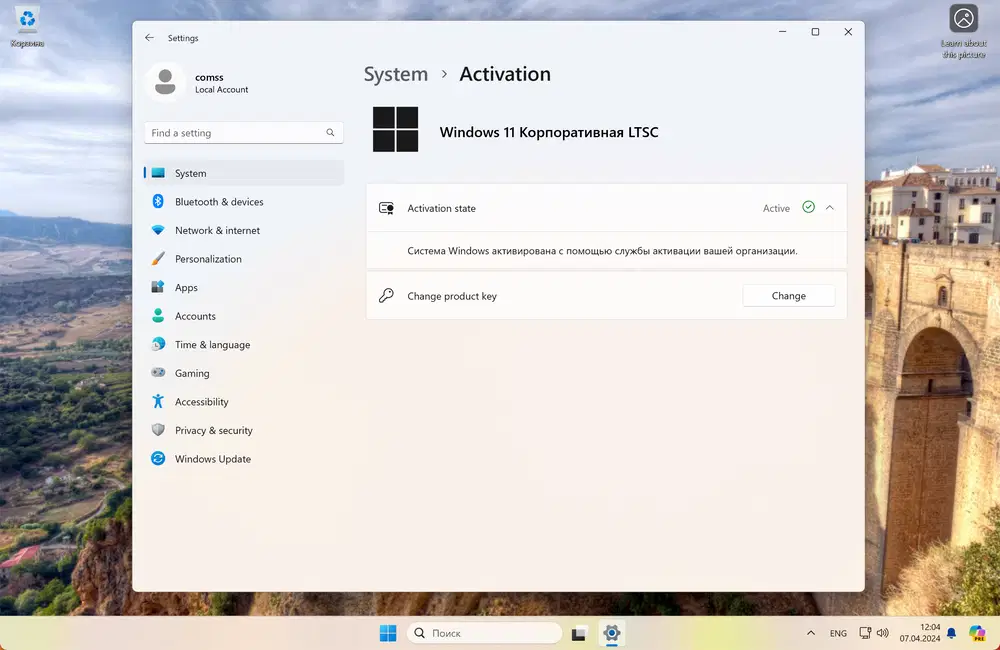The width and height of the screenshot is (1000, 650).
Task: Open the clock and date 12:04
Action: [x=920, y=633]
